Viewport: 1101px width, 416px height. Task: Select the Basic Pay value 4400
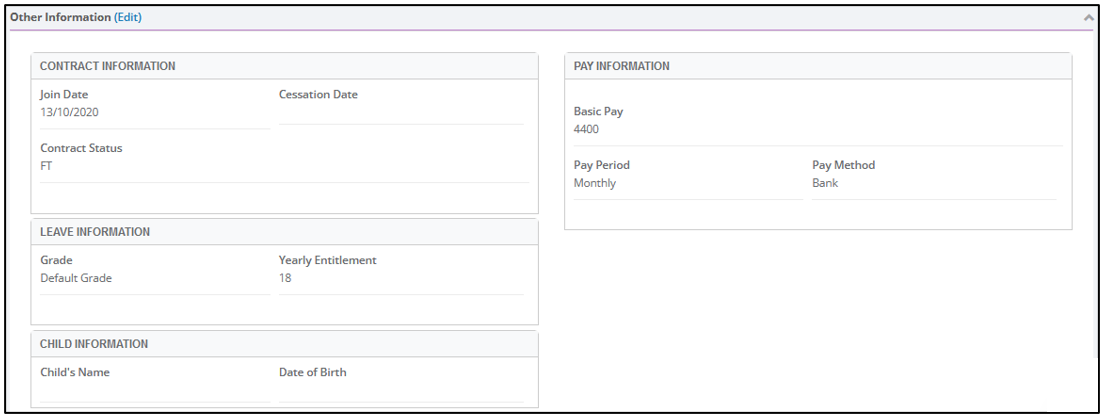[586, 129]
